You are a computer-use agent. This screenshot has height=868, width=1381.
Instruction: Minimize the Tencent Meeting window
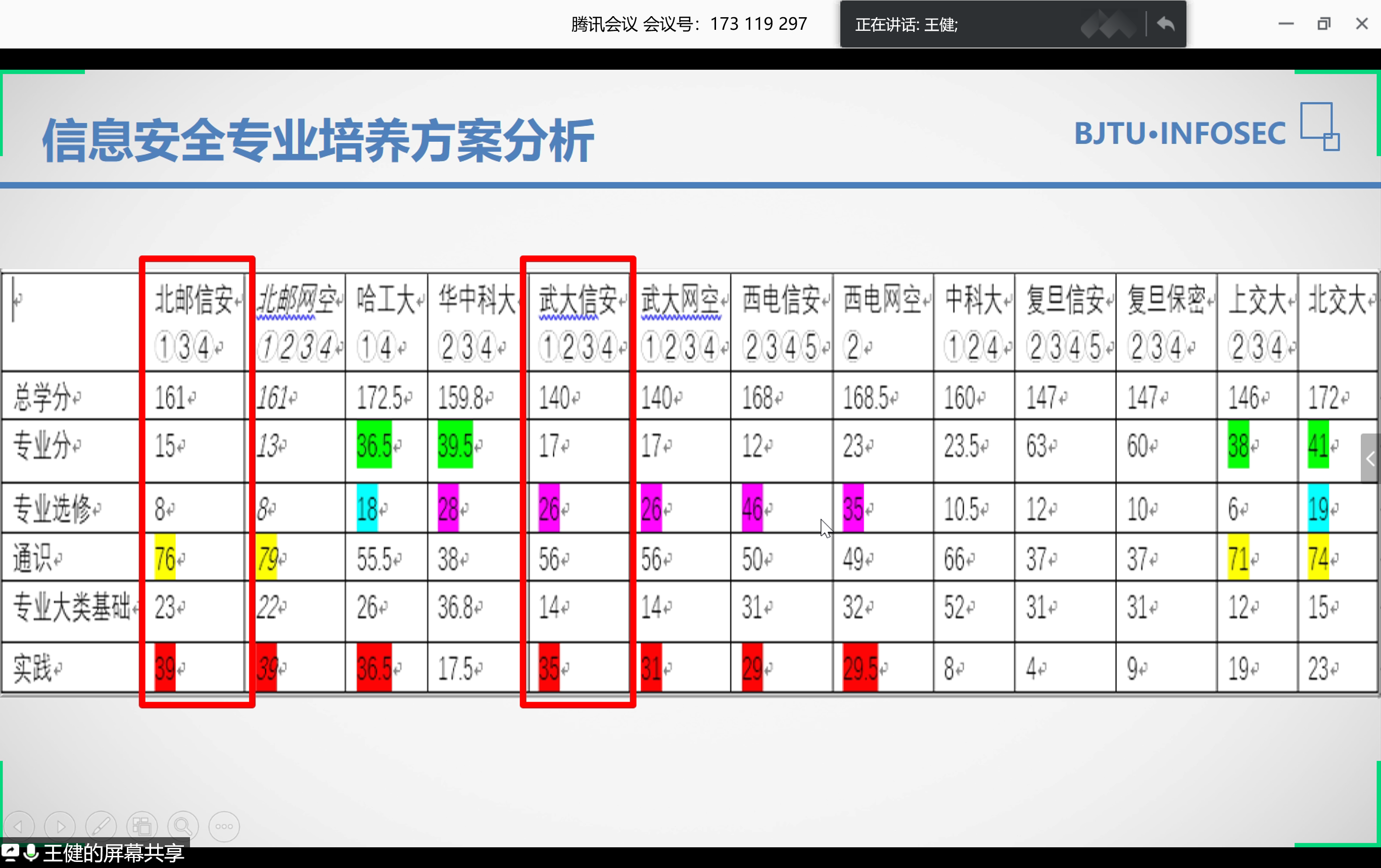pos(1286,24)
